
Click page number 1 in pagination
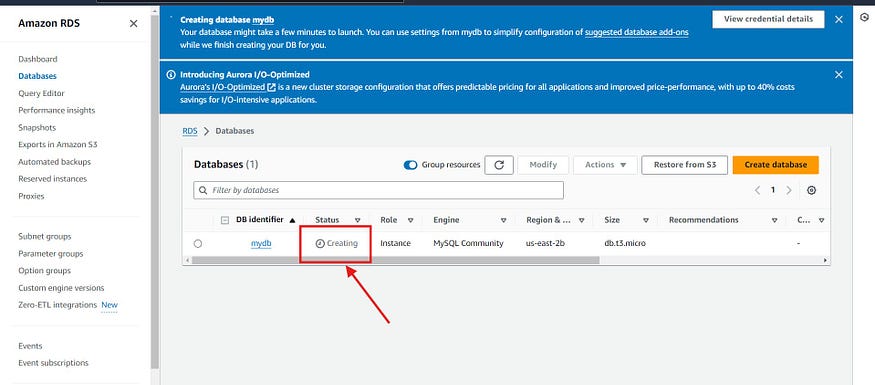click(x=773, y=190)
